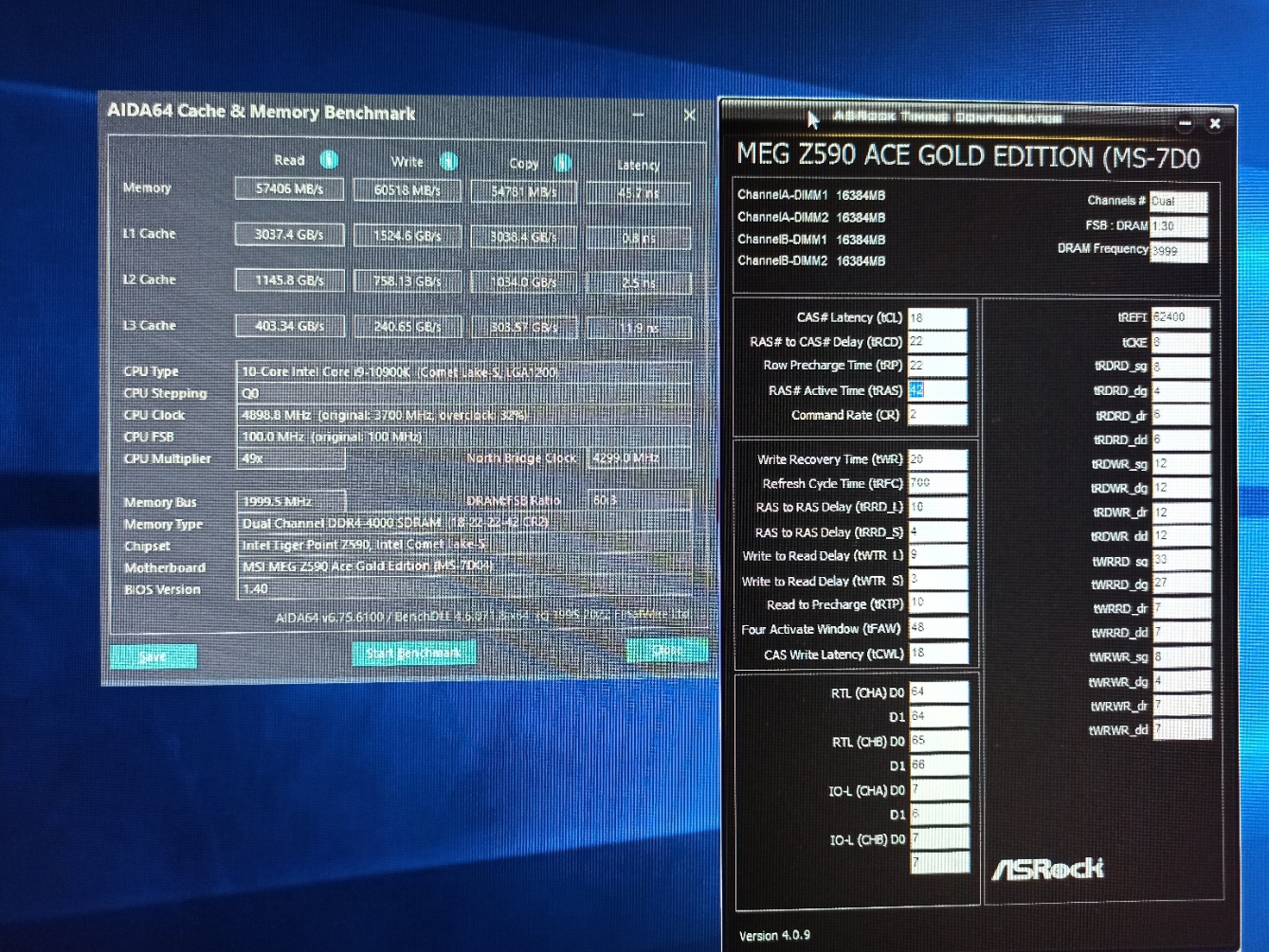Image resolution: width=1269 pixels, height=952 pixels.
Task: Select the tWTR_S value field
Action: (937, 580)
